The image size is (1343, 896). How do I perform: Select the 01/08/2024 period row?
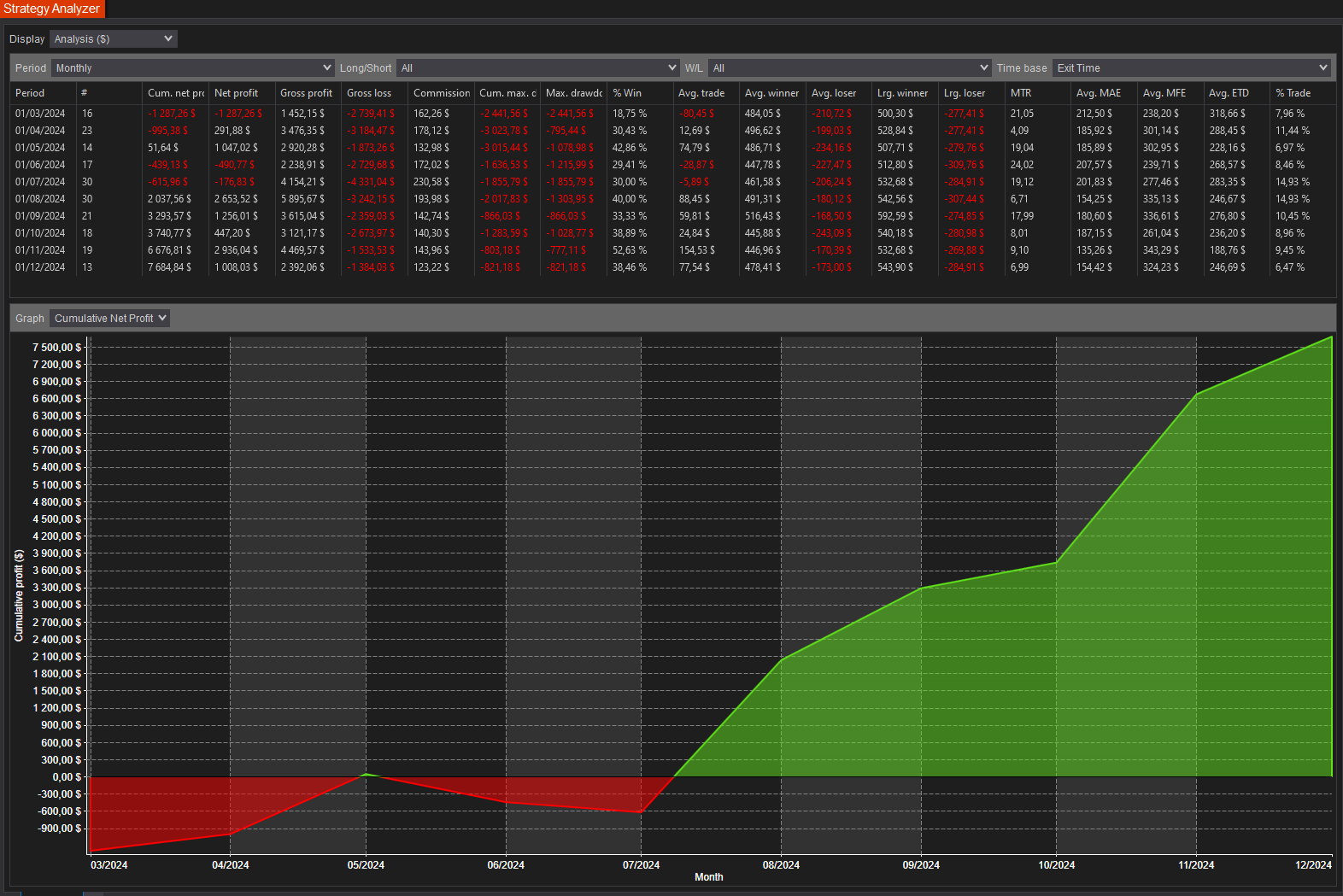(x=673, y=199)
